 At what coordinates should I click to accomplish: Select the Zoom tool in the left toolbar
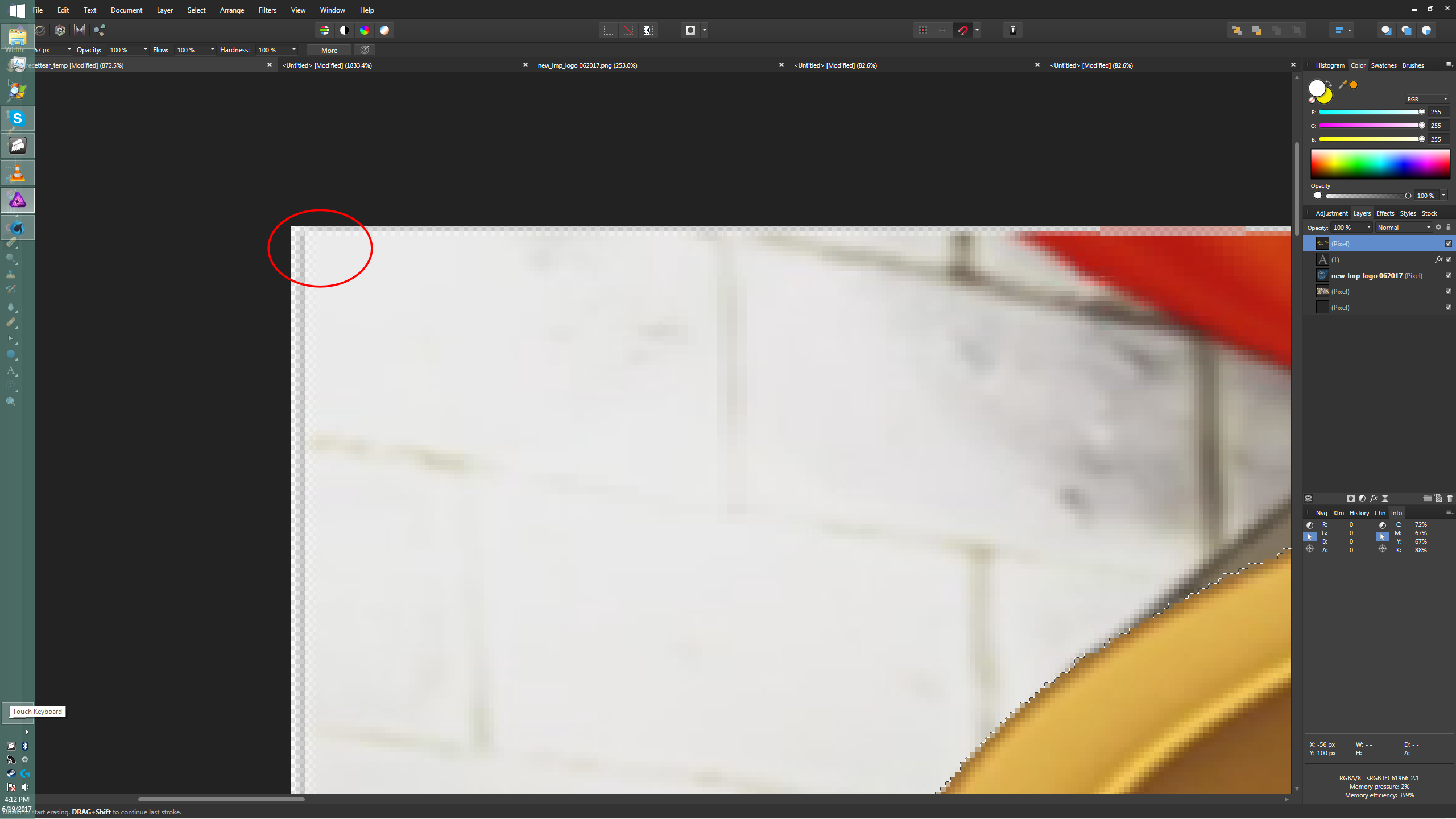tap(11, 402)
